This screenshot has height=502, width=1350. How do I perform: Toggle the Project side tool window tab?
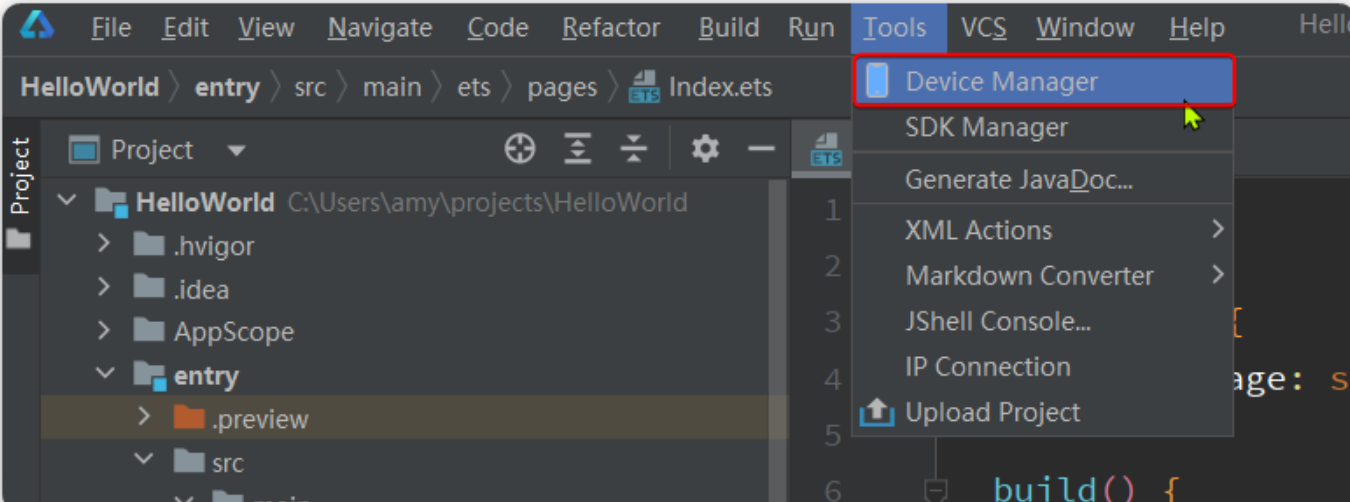click(x=20, y=194)
